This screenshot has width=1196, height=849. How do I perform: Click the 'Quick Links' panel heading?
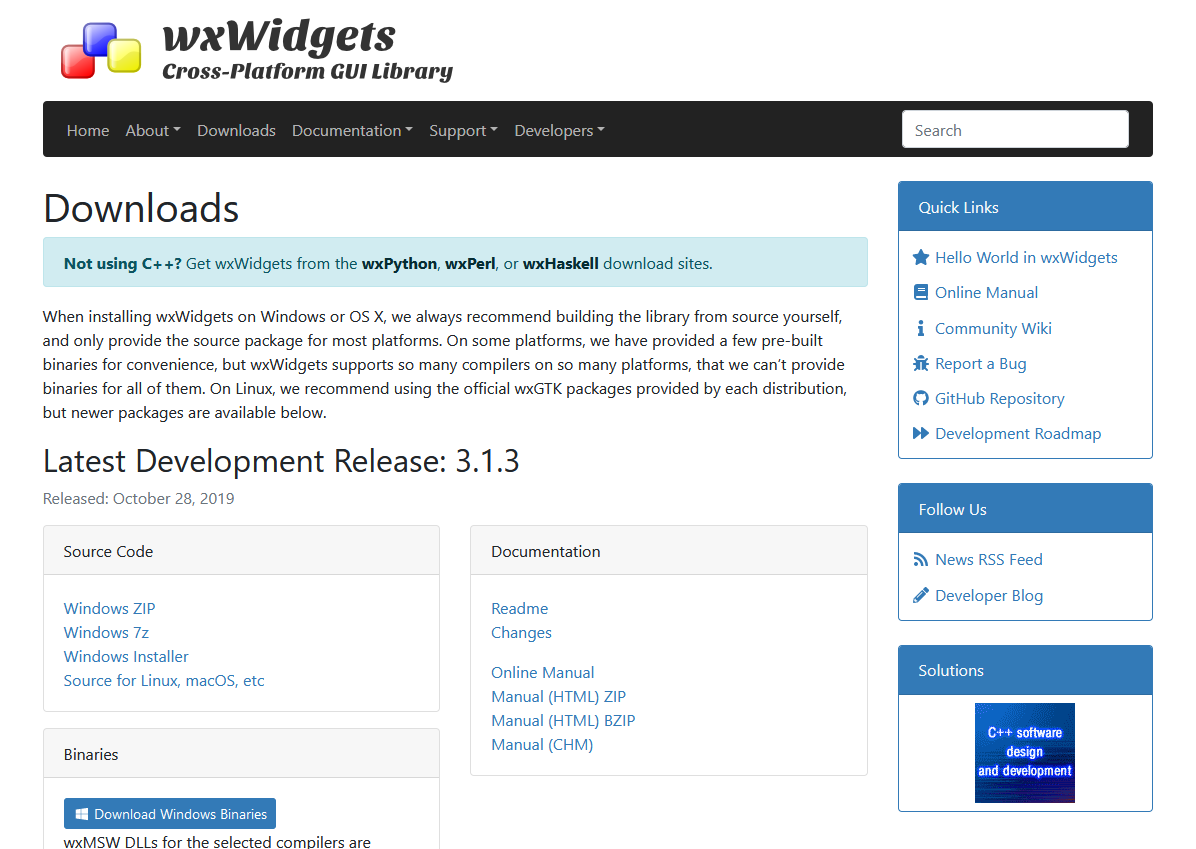(x=958, y=207)
